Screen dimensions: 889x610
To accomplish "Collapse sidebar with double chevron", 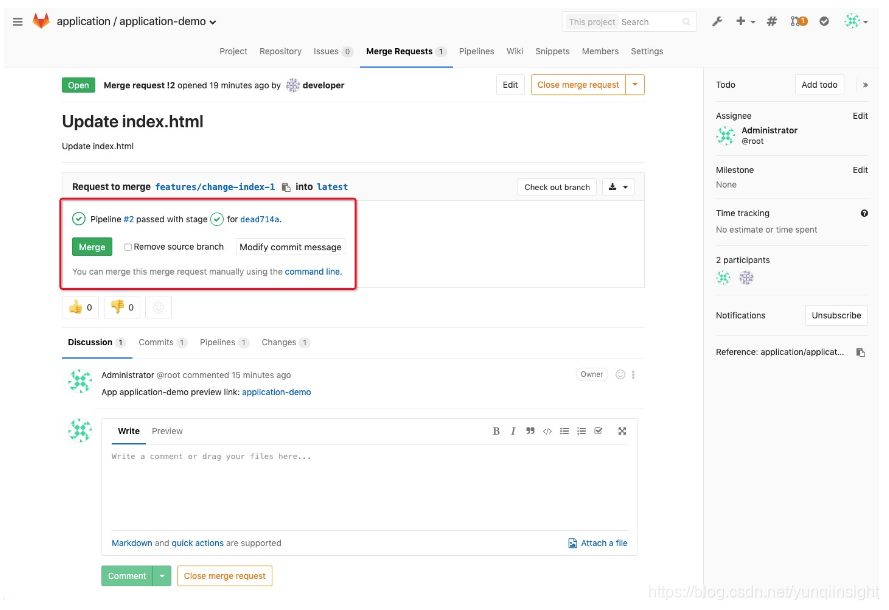I will pos(865,85).
